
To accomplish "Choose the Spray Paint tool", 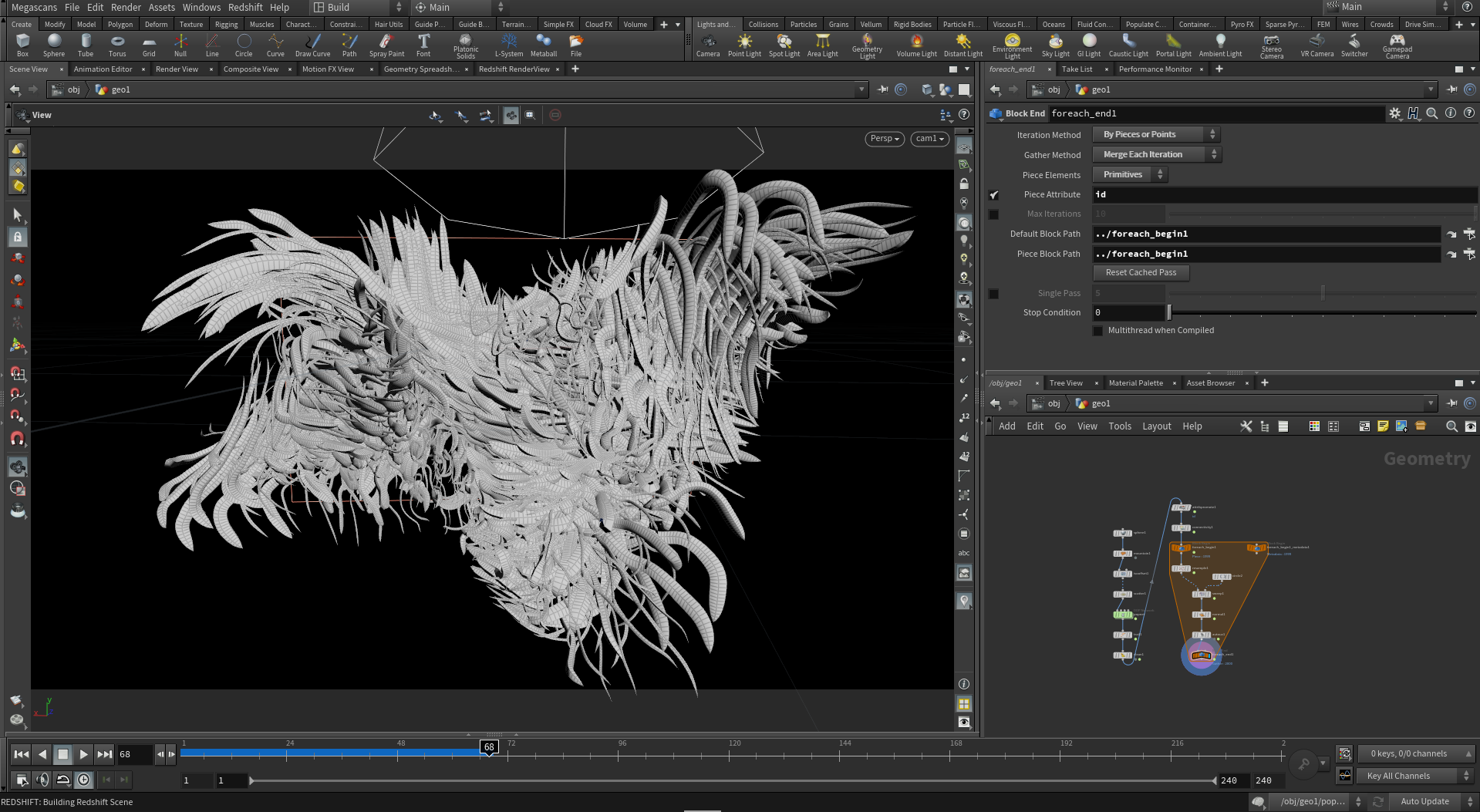I will 386,45.
